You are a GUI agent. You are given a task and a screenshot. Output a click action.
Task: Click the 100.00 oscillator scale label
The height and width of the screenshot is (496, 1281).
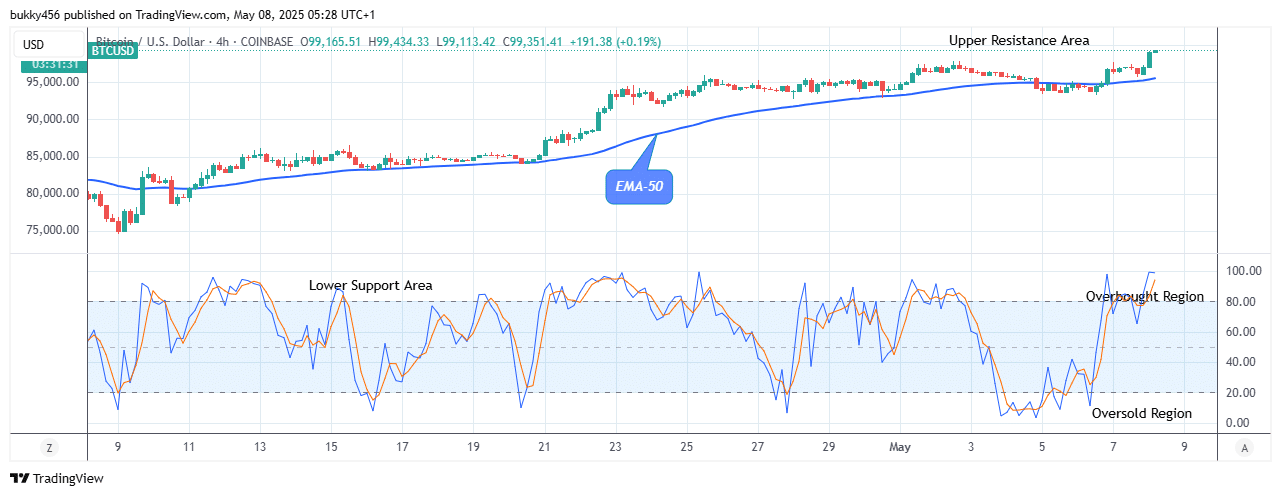coord(1243,271)
